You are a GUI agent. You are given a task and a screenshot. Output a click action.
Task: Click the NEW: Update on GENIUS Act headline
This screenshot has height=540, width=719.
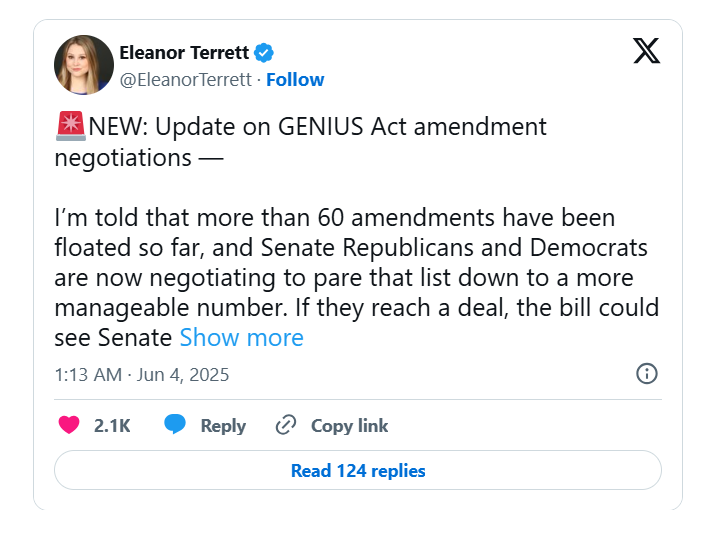click(x=317, y=127)
